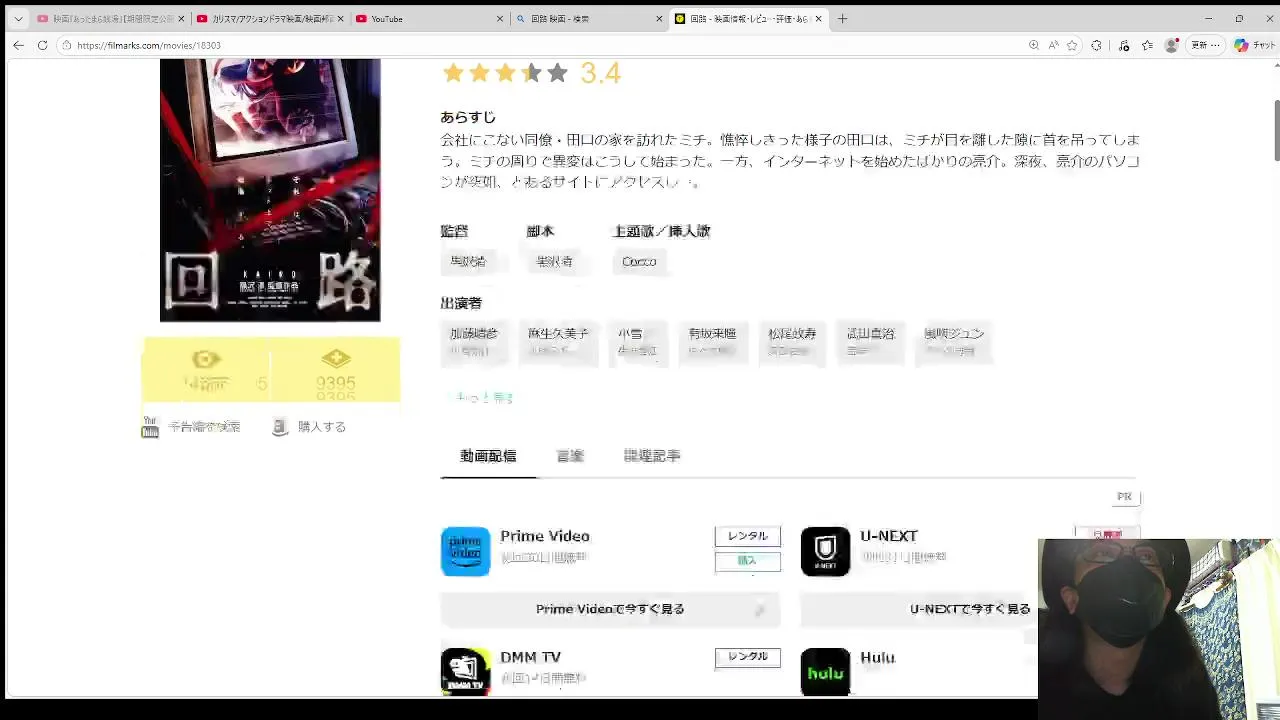Open cast member 麻生久美子

[x=558, y=341]
